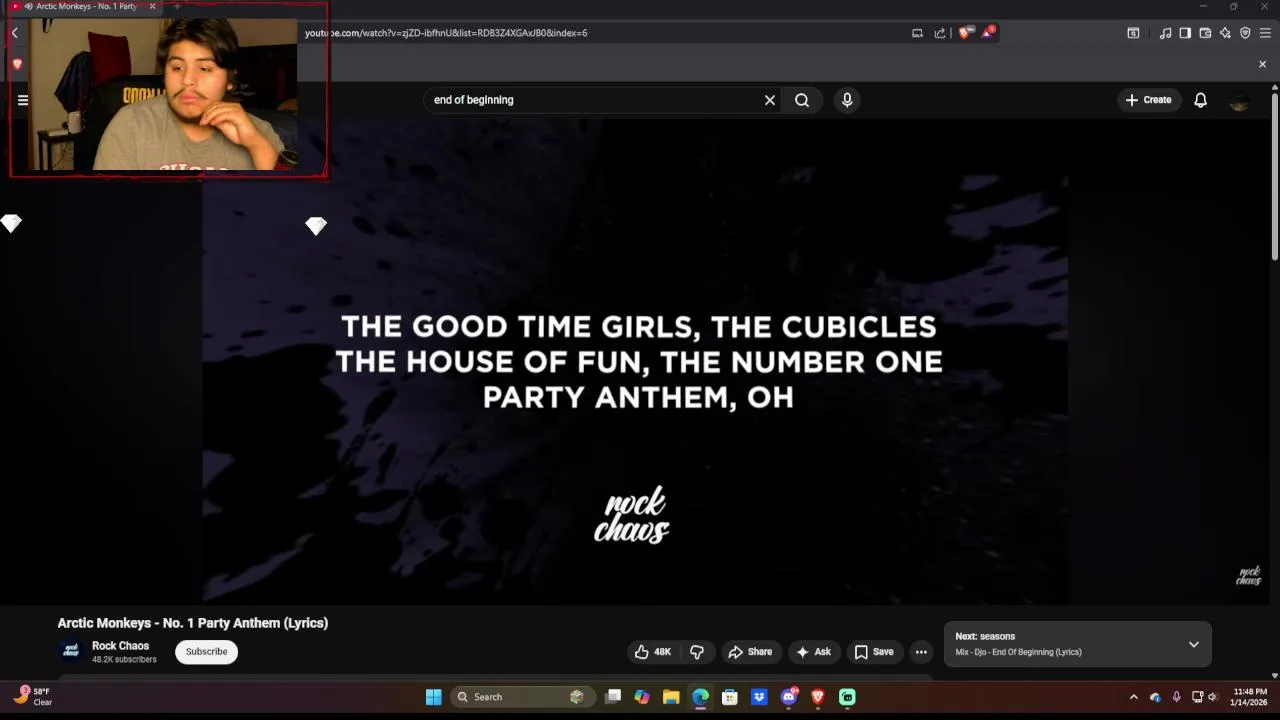The width and height of the screenshot is (1280, 720).
Task: Ask about this video
Action: [814, 652]
